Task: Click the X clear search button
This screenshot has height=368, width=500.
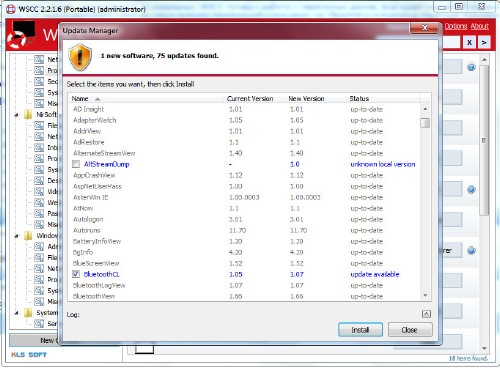Action: coord(469,43)
